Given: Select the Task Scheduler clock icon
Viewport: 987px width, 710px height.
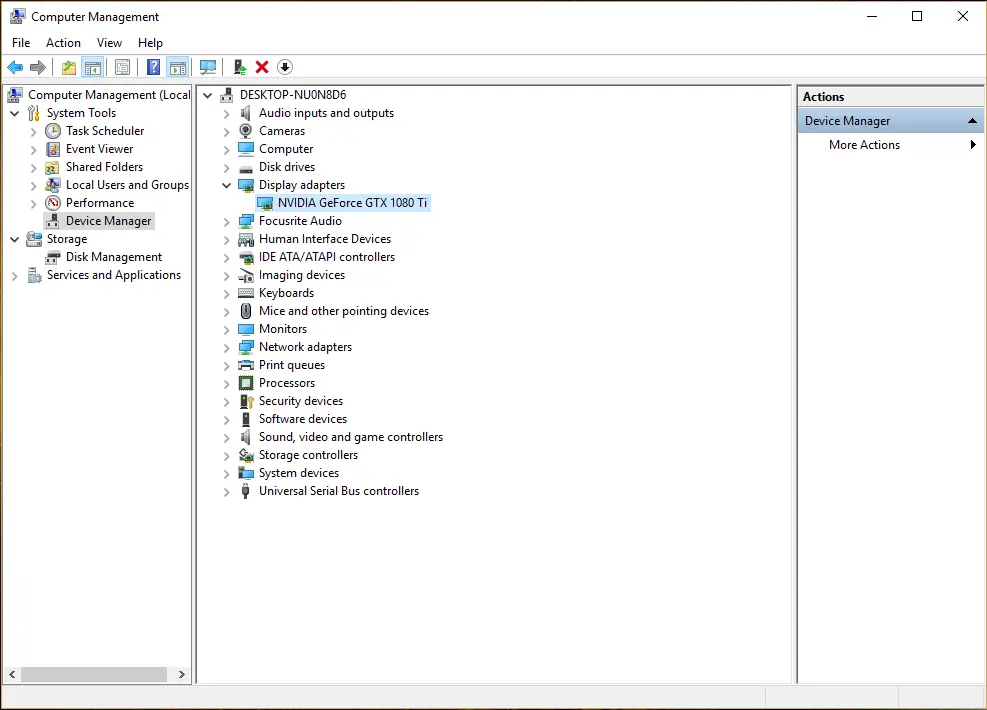Looking at the screenshot, I should click(x=53, y=131).
